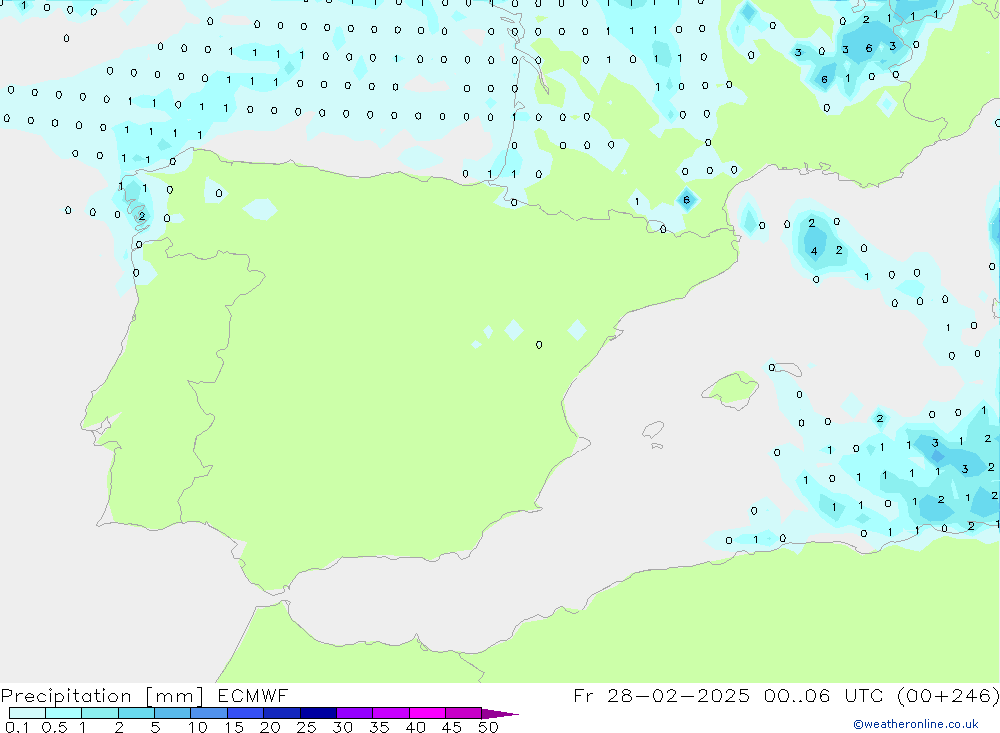Click the 45–50 mm legend color swatch
The image size is (1000, 733).
pyautogui.click(x=463, y=713)
